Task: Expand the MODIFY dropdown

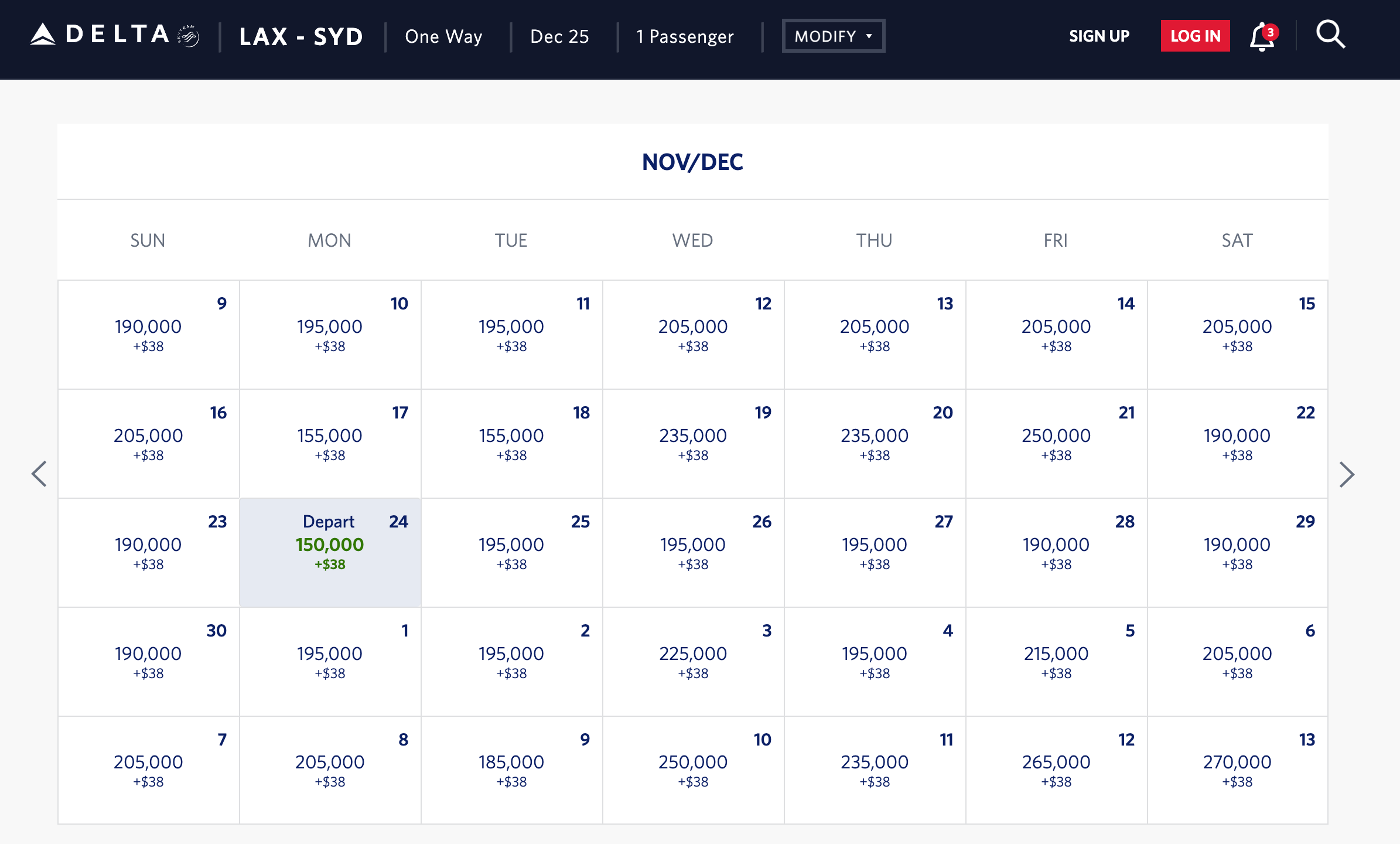Action: [834, 36]
